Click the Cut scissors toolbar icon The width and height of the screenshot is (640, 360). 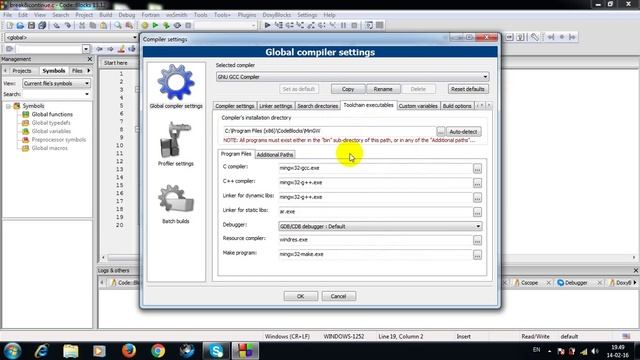82,25
